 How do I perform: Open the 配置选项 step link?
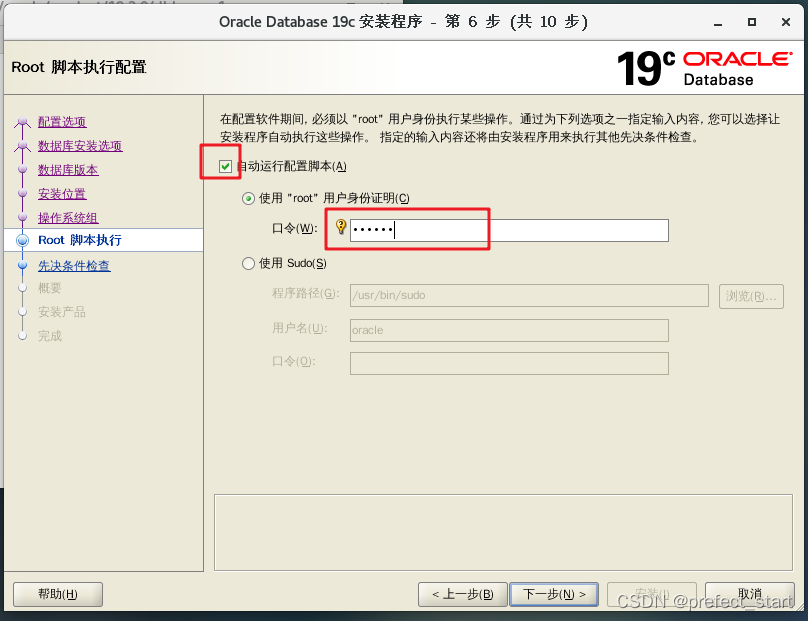point(62,122)
